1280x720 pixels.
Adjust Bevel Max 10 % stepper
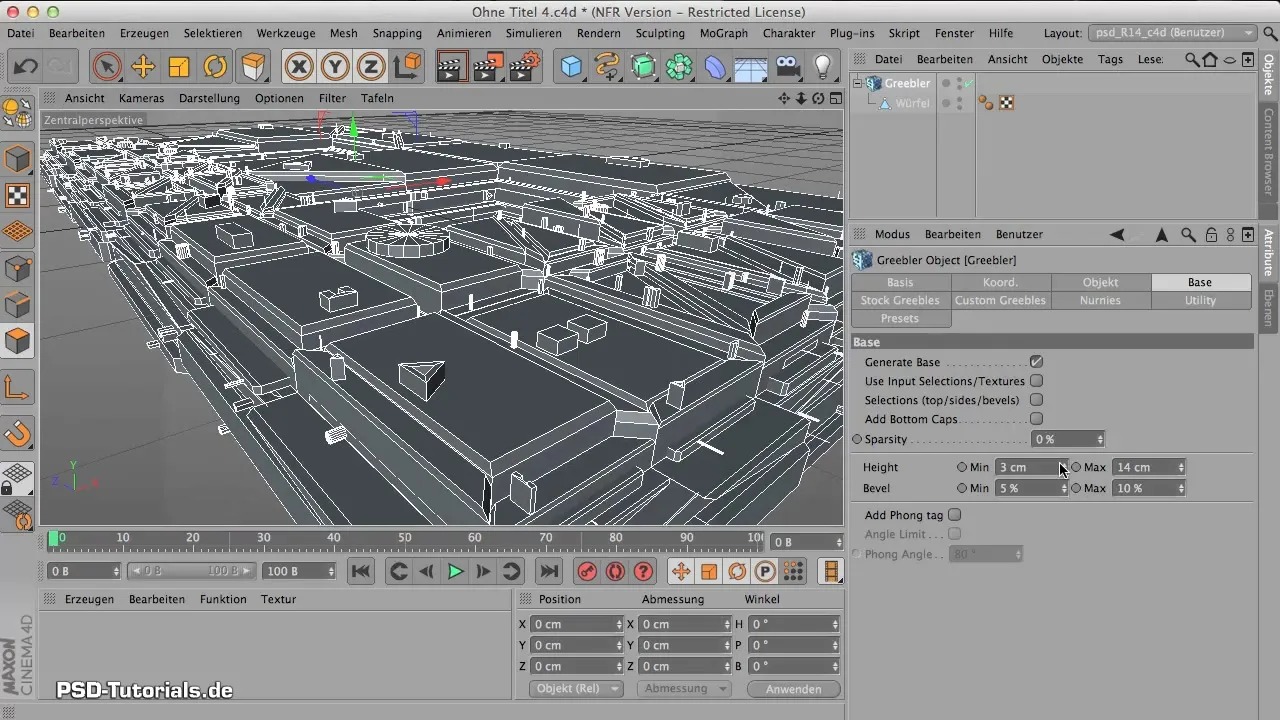(1181, 488)
